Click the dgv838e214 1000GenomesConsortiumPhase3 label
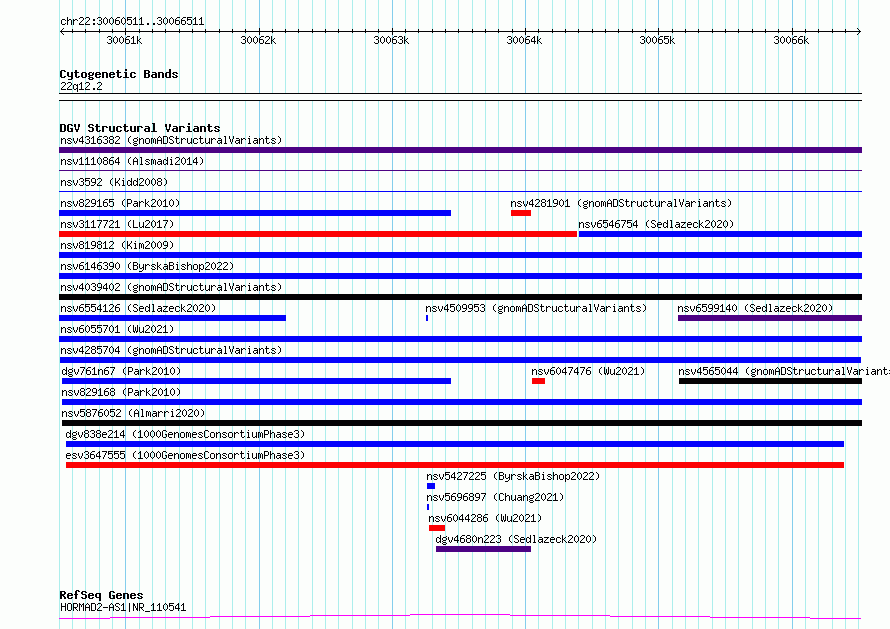 (185, 434)
